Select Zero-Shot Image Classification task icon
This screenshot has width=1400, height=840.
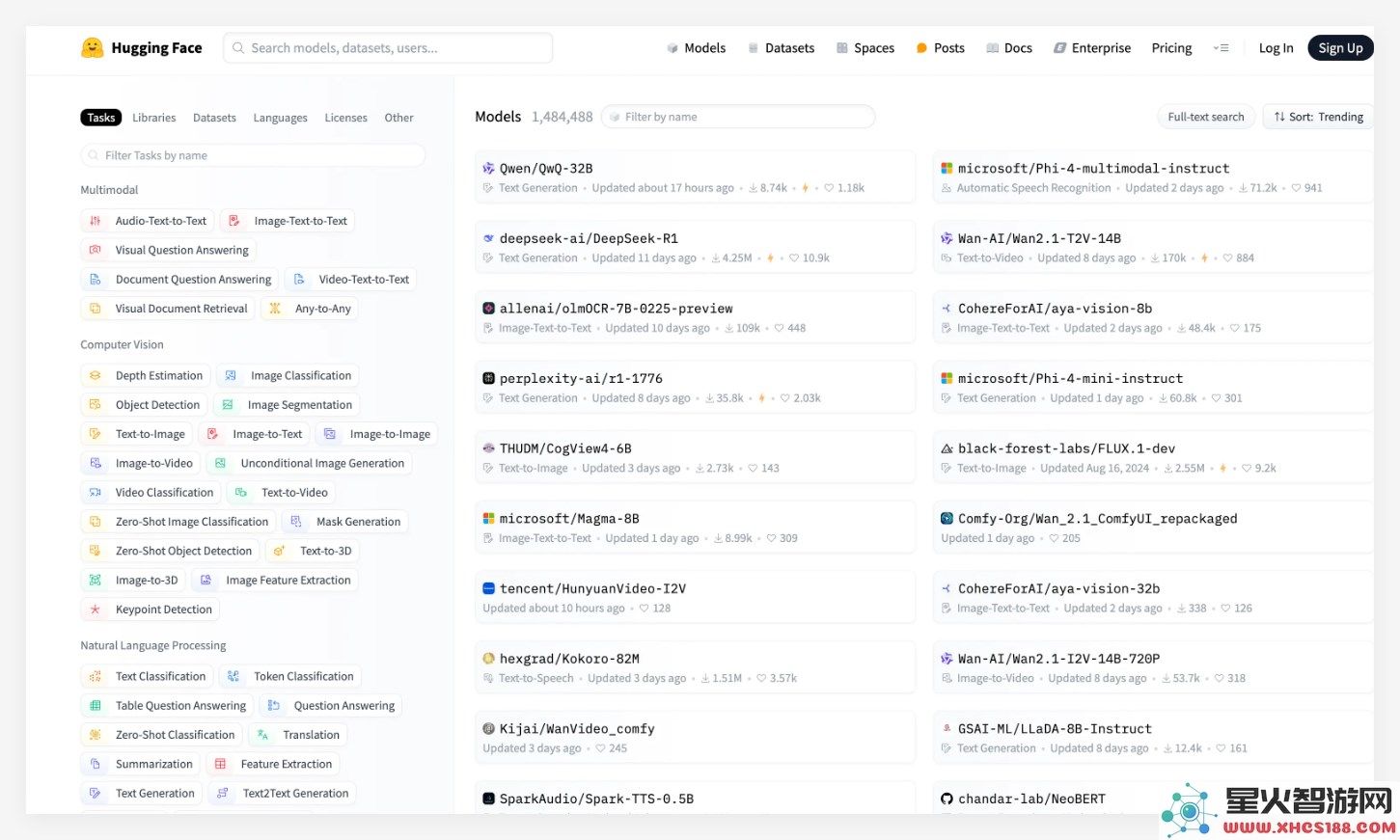pos(96,522)
